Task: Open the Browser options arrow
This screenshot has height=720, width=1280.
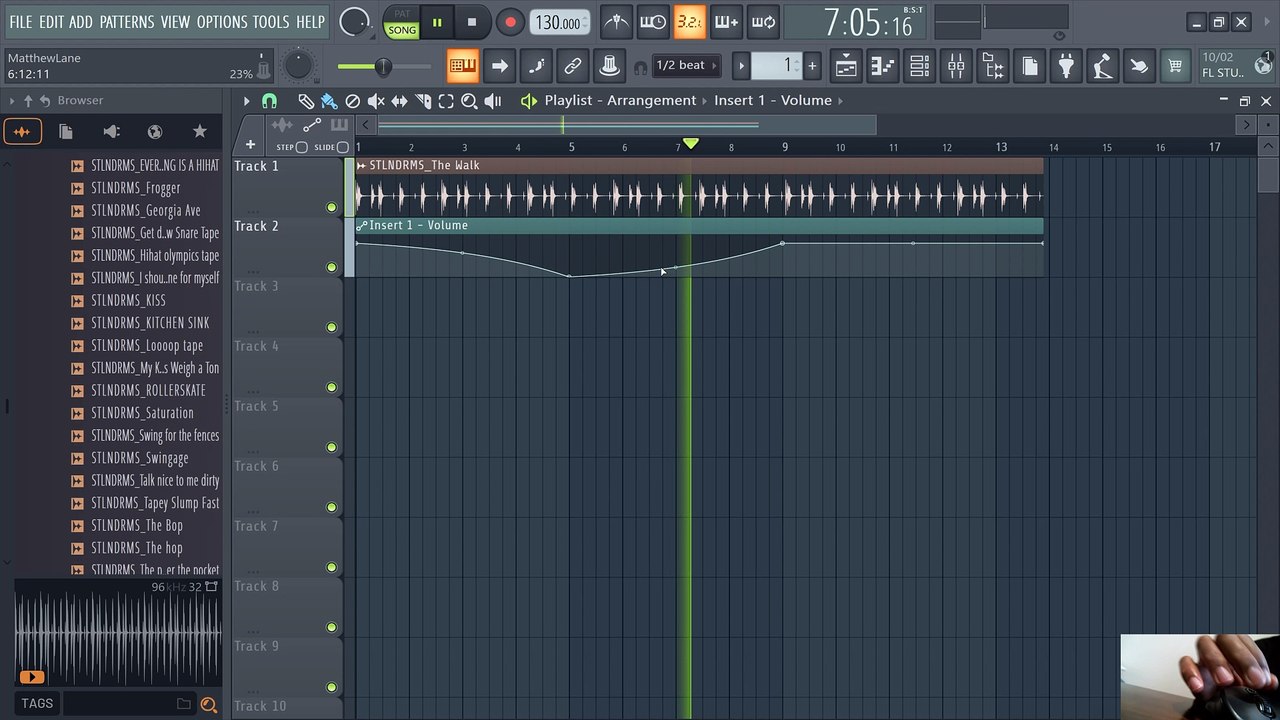Action: [12, 101]
